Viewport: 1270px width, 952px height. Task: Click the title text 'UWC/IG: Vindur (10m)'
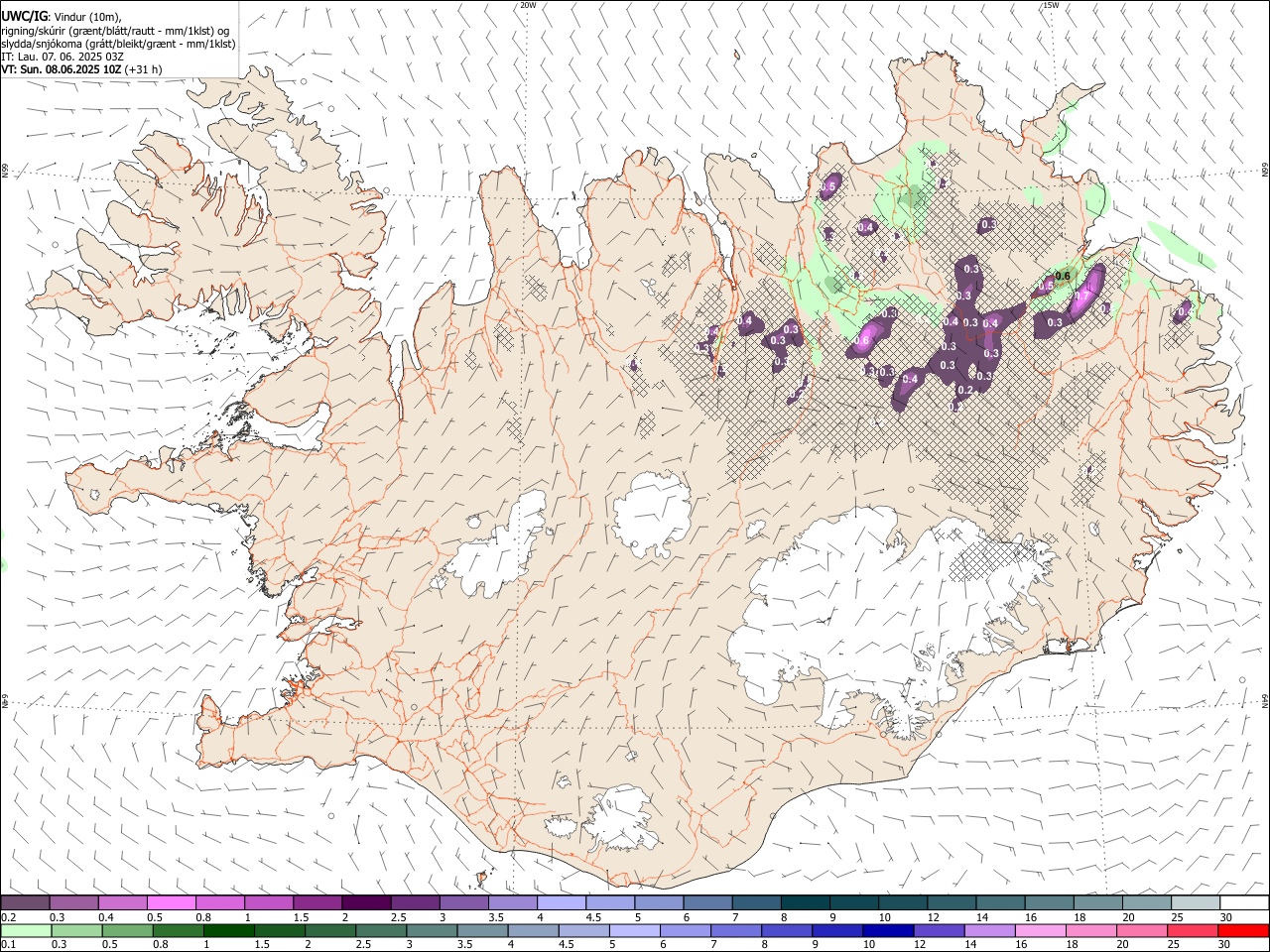pyautogui.click(x=62, y=17)
